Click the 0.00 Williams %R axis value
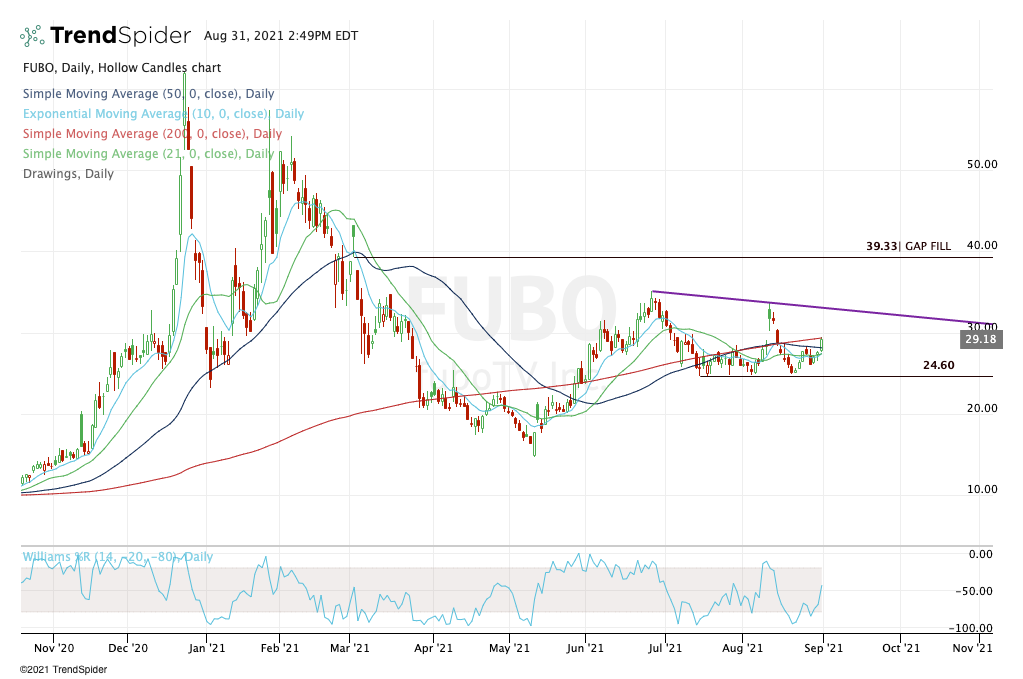 (x=981, y=554)
